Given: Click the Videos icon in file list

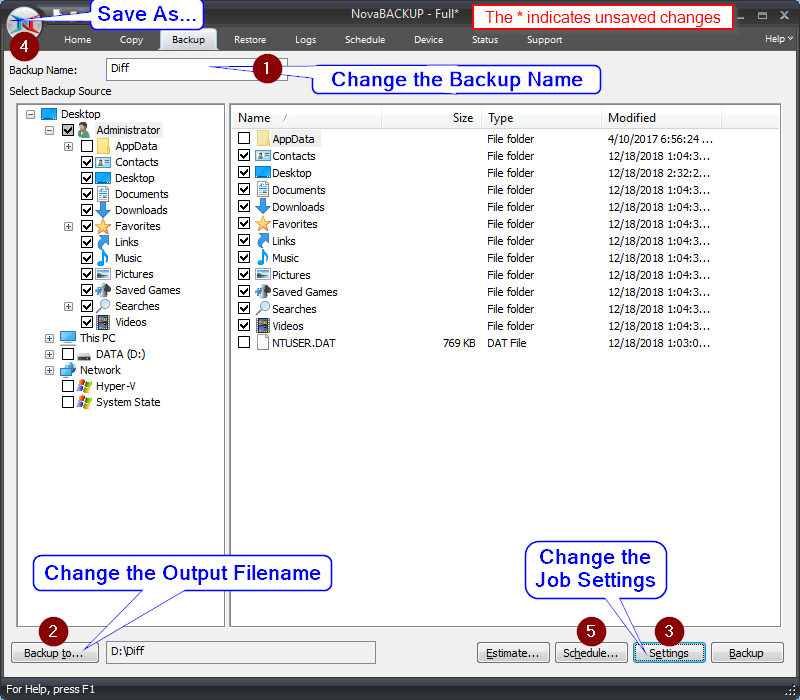Looking at the screenshot, I should point(263,326).
